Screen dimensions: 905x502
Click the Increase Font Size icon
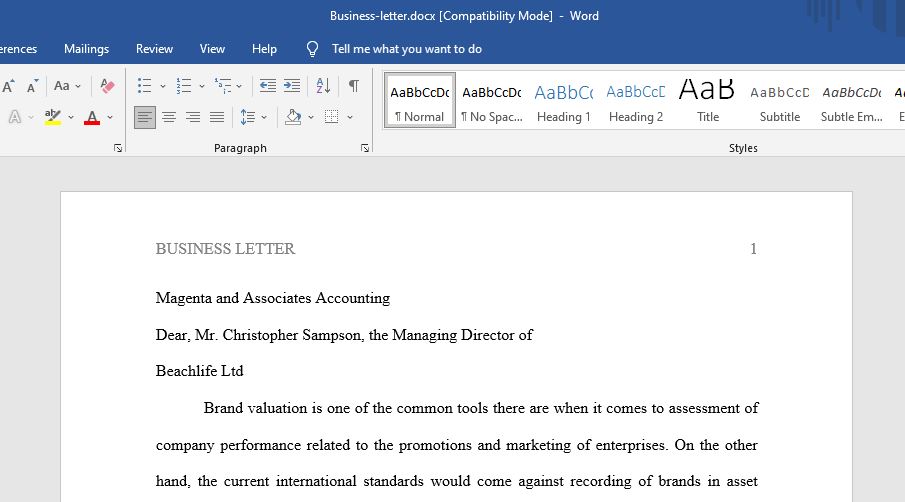(8, 87)
